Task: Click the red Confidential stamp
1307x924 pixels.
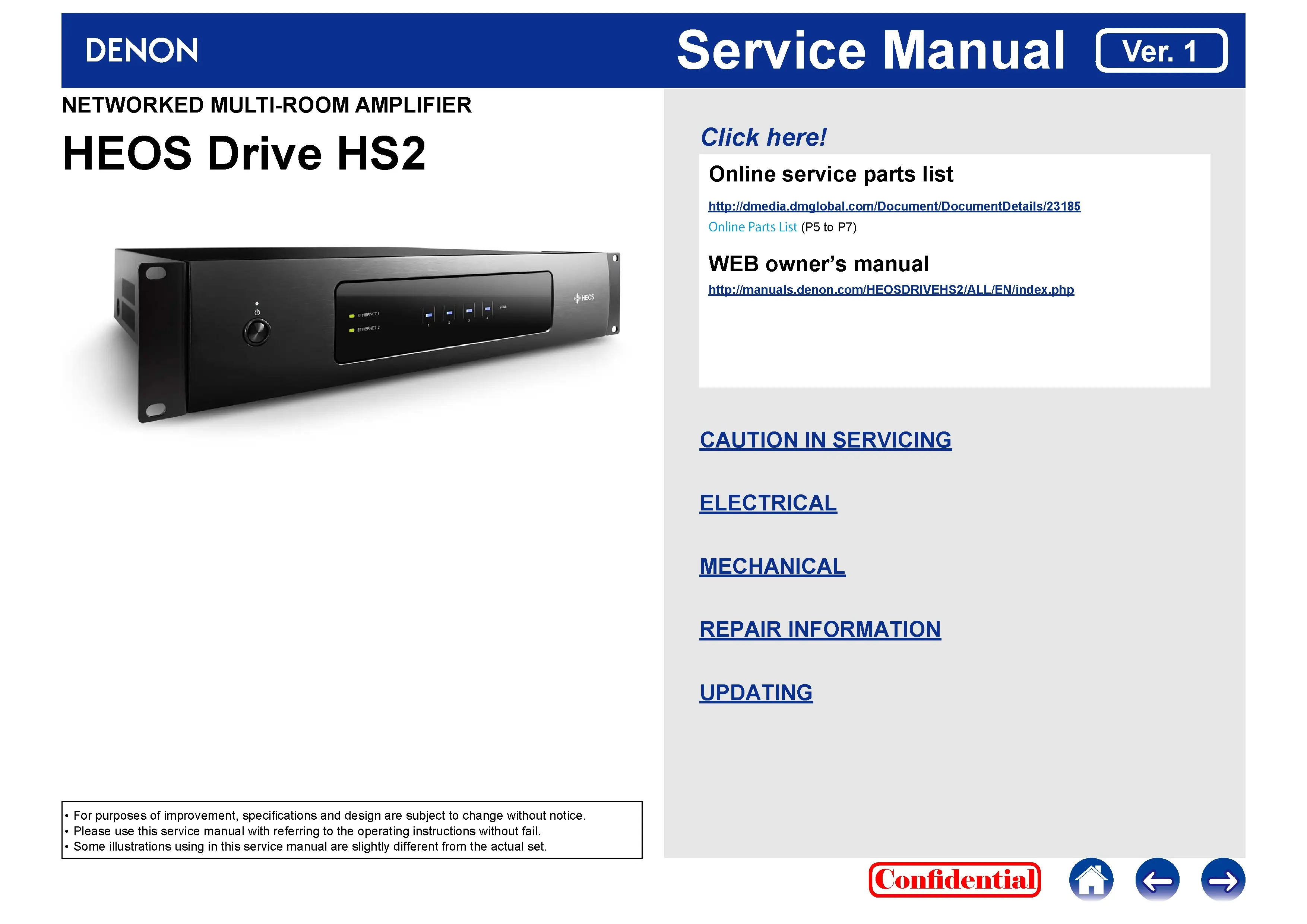Action: coord(954,880)
